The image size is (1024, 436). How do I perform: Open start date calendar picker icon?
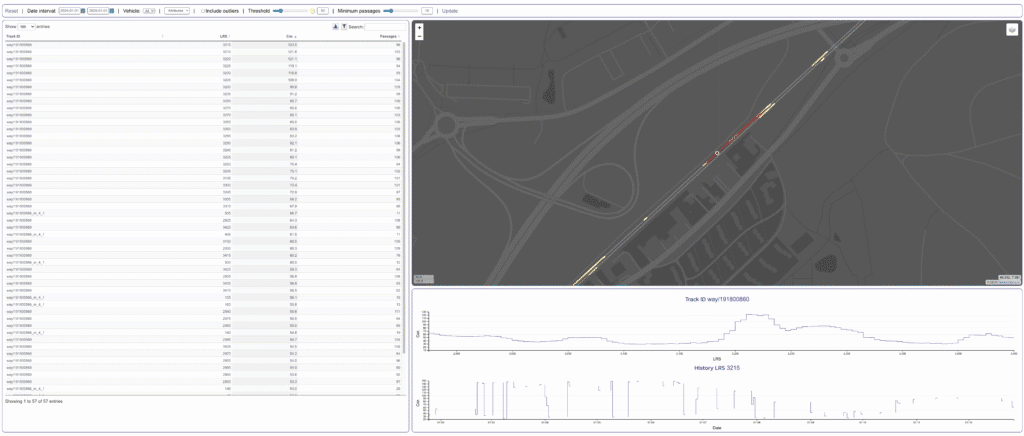pos(83,10)
